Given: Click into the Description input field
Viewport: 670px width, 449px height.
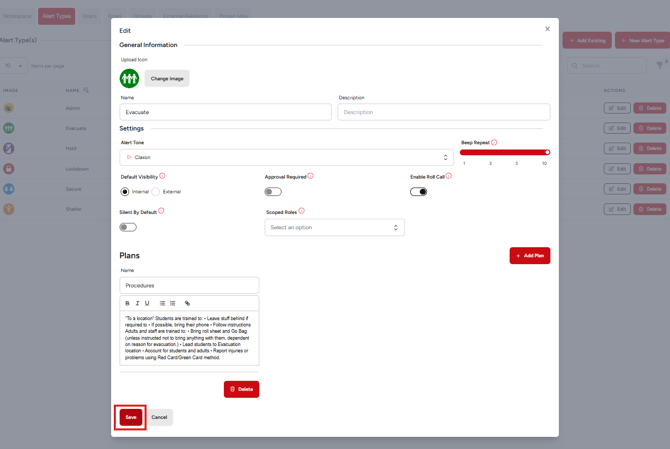Looking at the screenshot, I should tap(443, 112).
